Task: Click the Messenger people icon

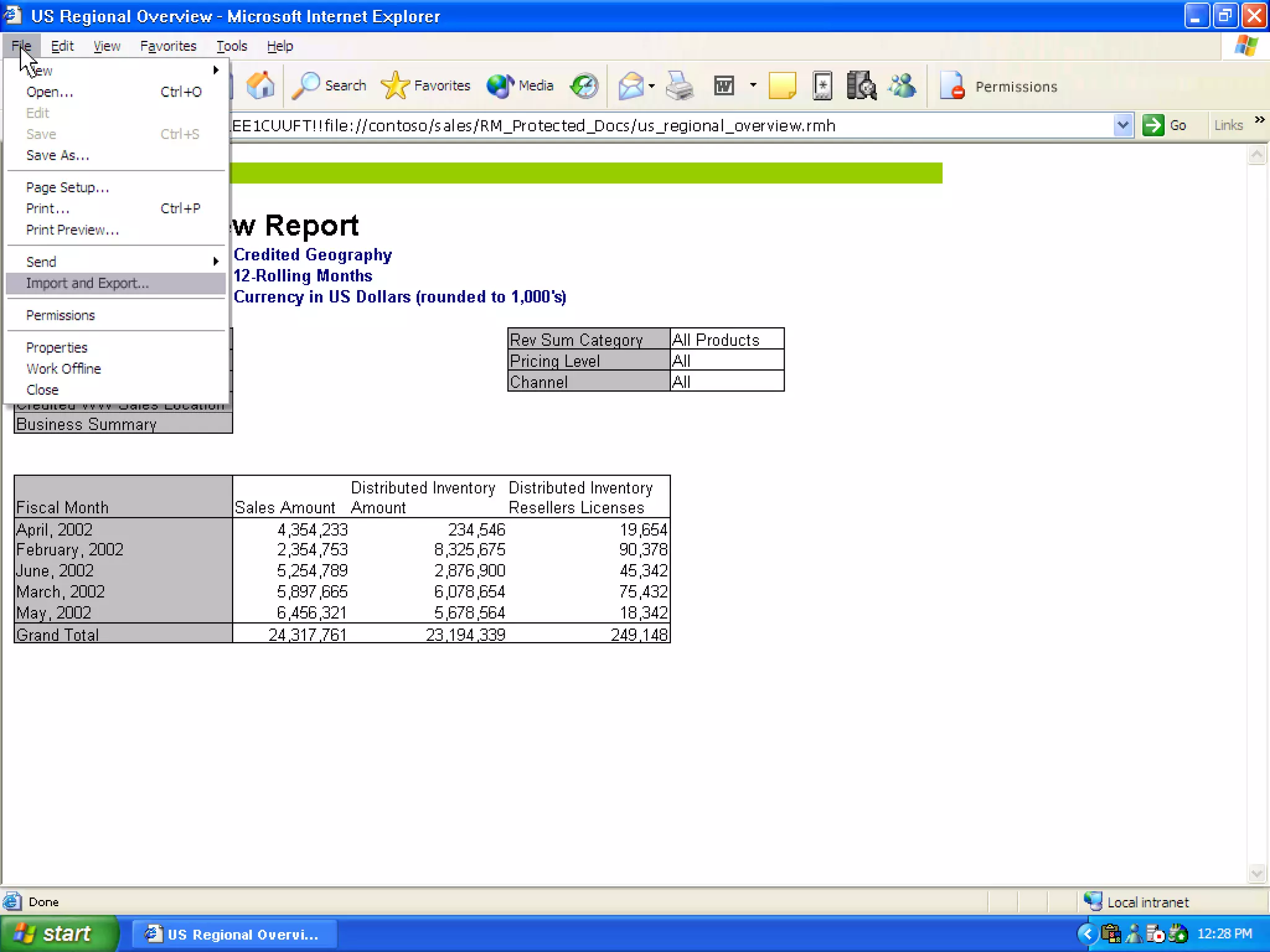Action: 902,86
